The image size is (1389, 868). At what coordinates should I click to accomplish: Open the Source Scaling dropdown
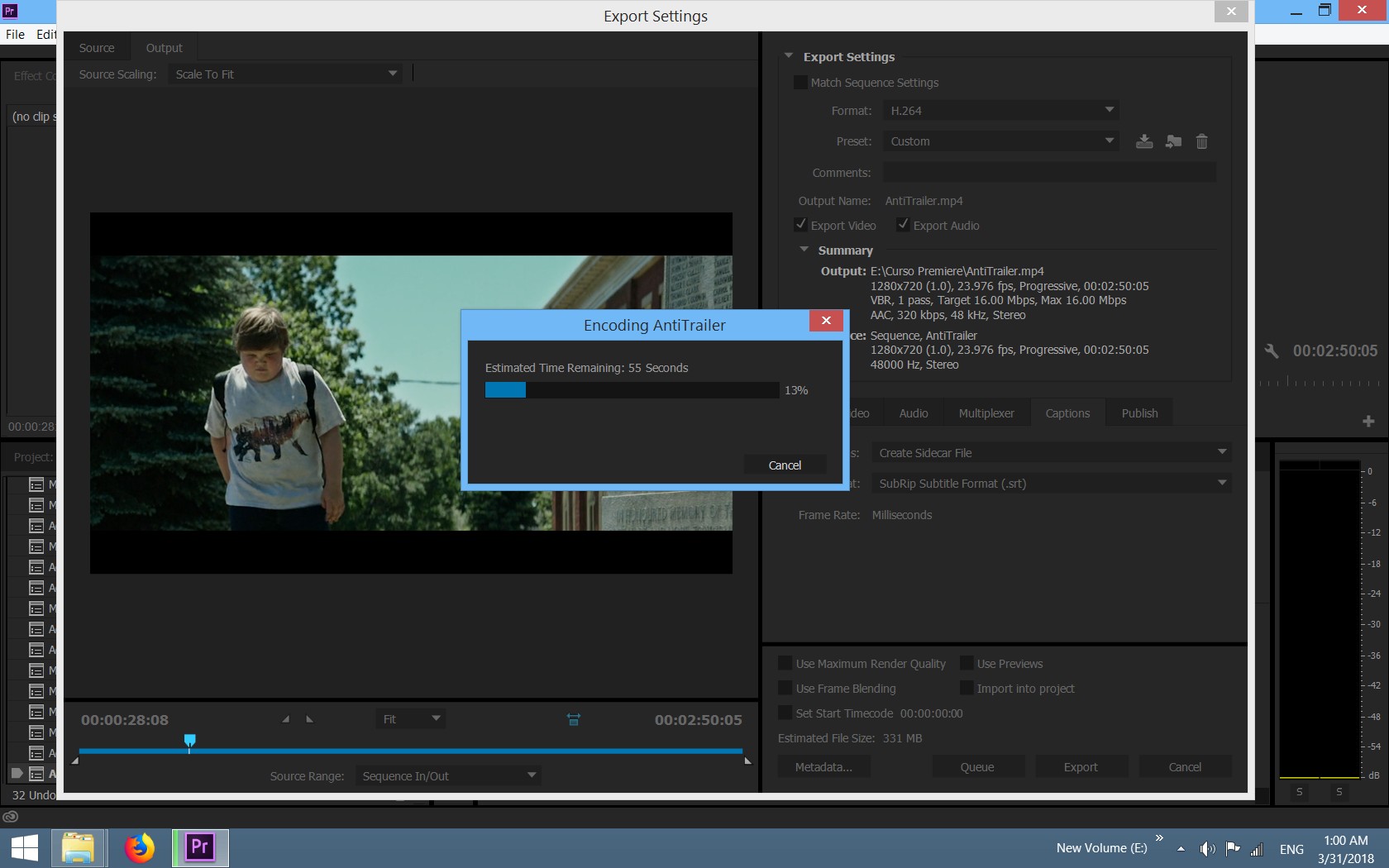tap(286, 74)
